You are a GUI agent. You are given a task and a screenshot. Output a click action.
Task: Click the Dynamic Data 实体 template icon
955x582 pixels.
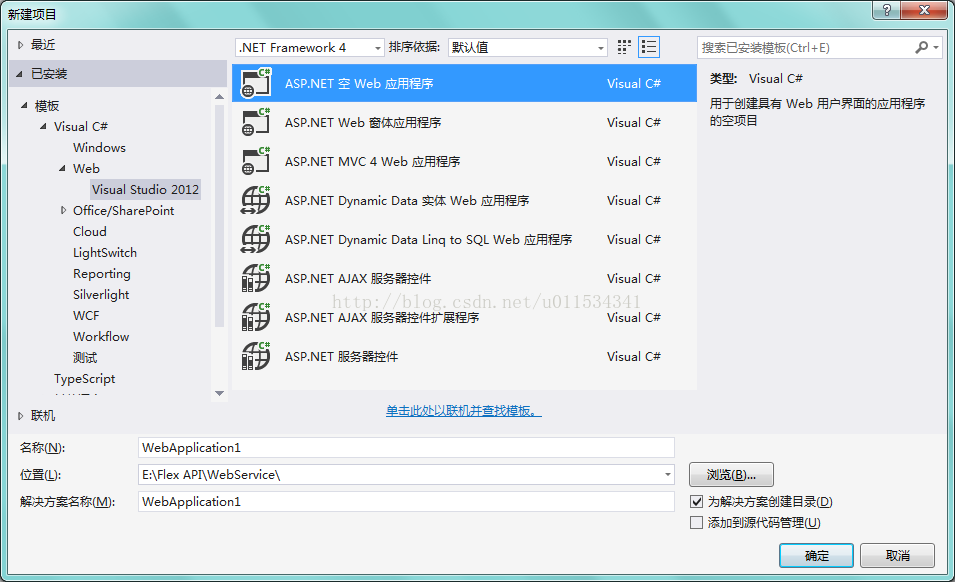tap(256, 200)
